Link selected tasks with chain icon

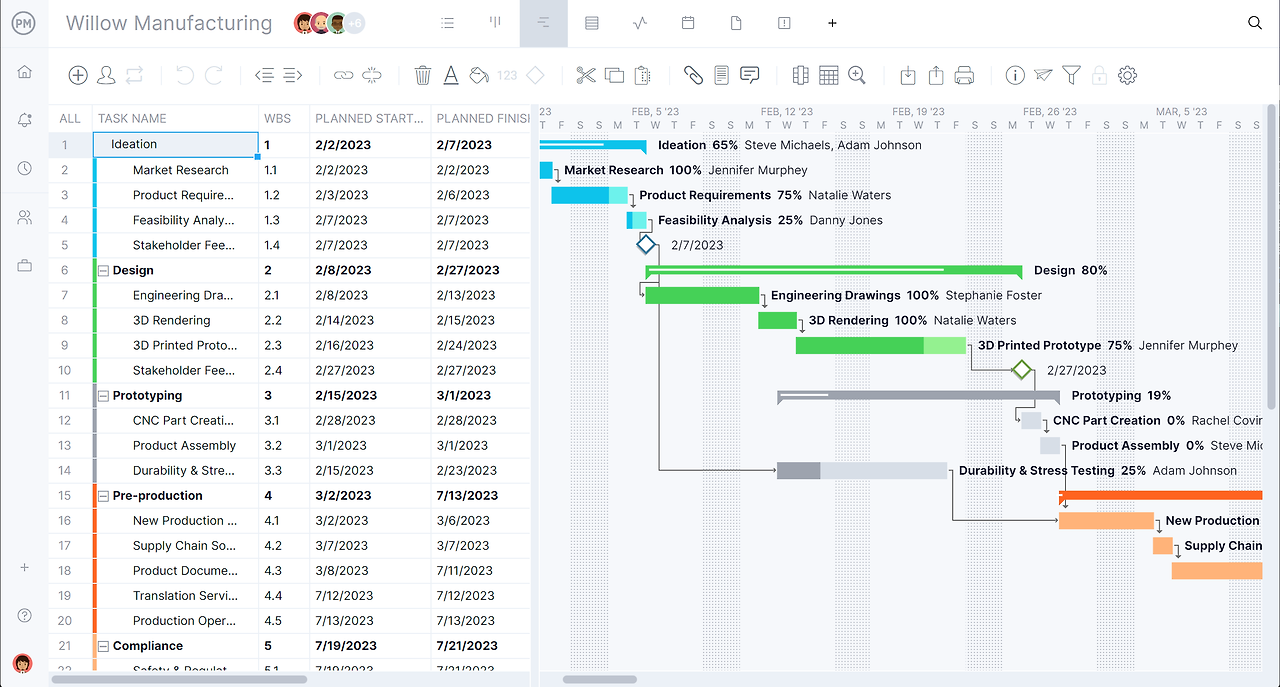[x=343, y=75]
